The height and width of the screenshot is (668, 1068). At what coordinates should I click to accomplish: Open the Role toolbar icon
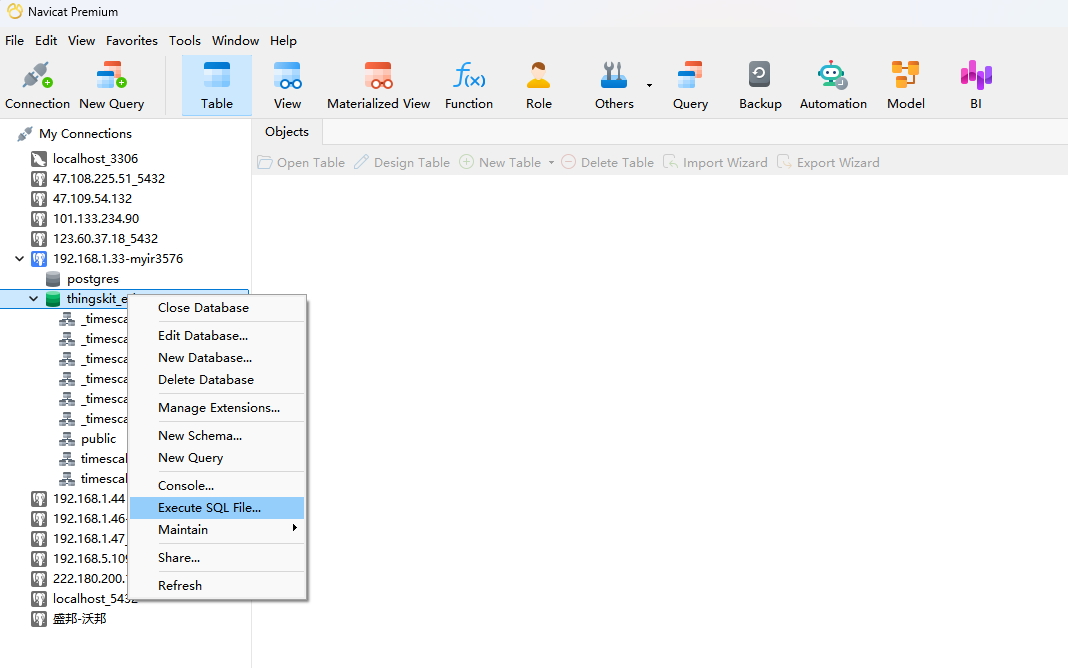538,86
